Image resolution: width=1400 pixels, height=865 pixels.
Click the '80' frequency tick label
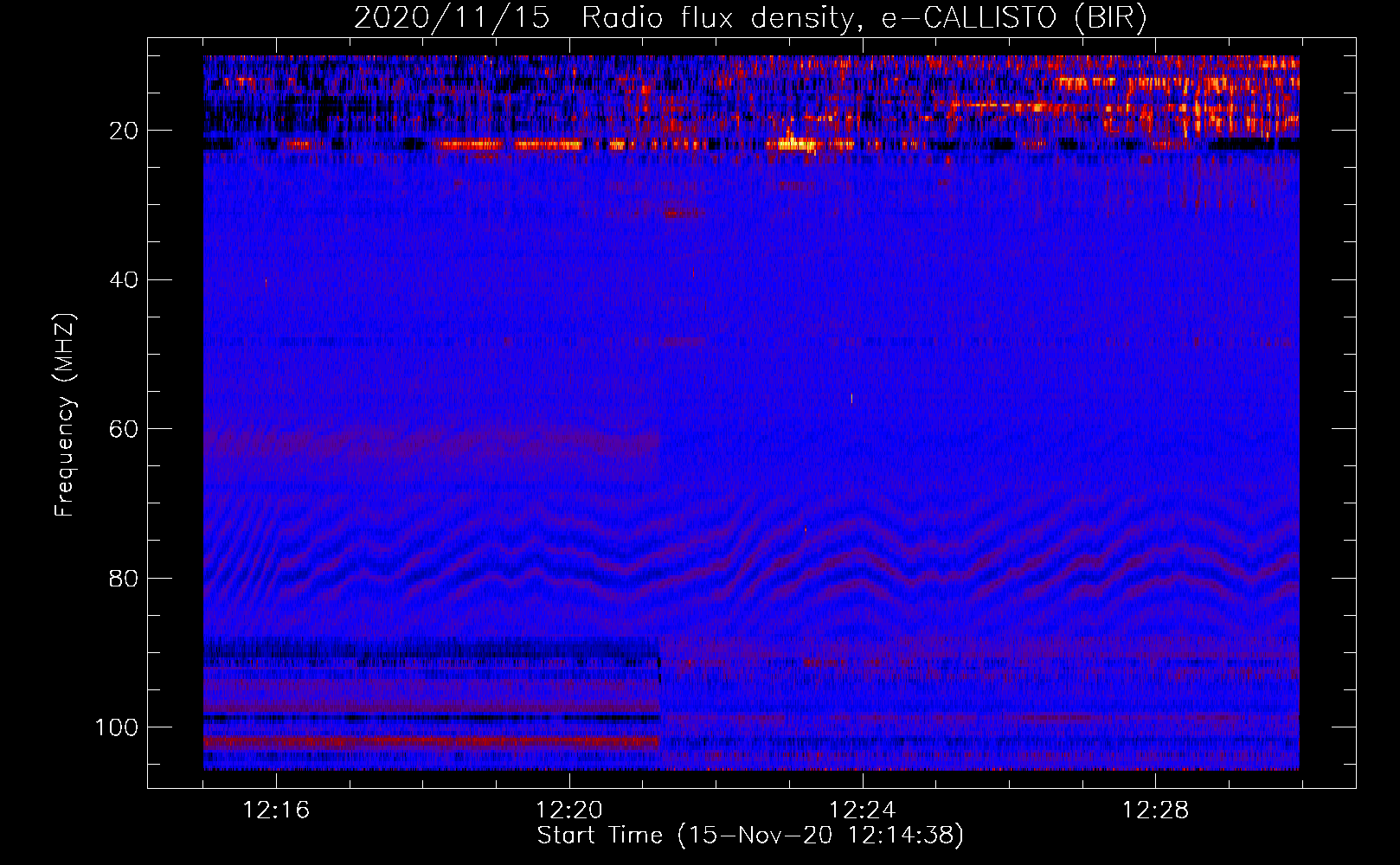coord(125,578)
